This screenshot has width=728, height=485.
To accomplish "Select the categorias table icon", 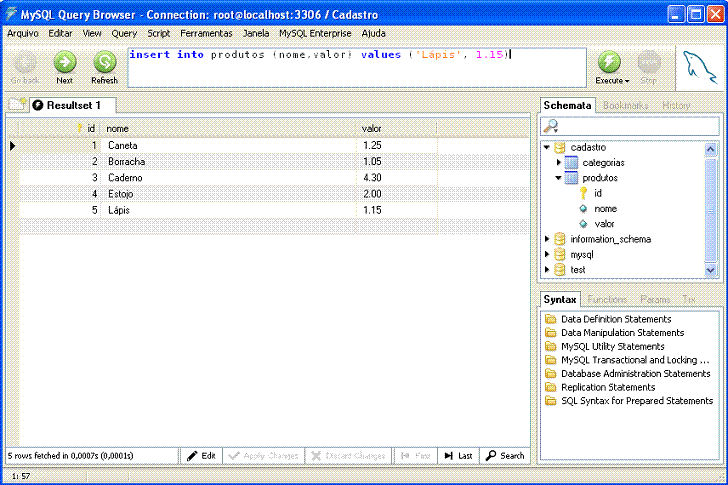I will coord(572,163).
